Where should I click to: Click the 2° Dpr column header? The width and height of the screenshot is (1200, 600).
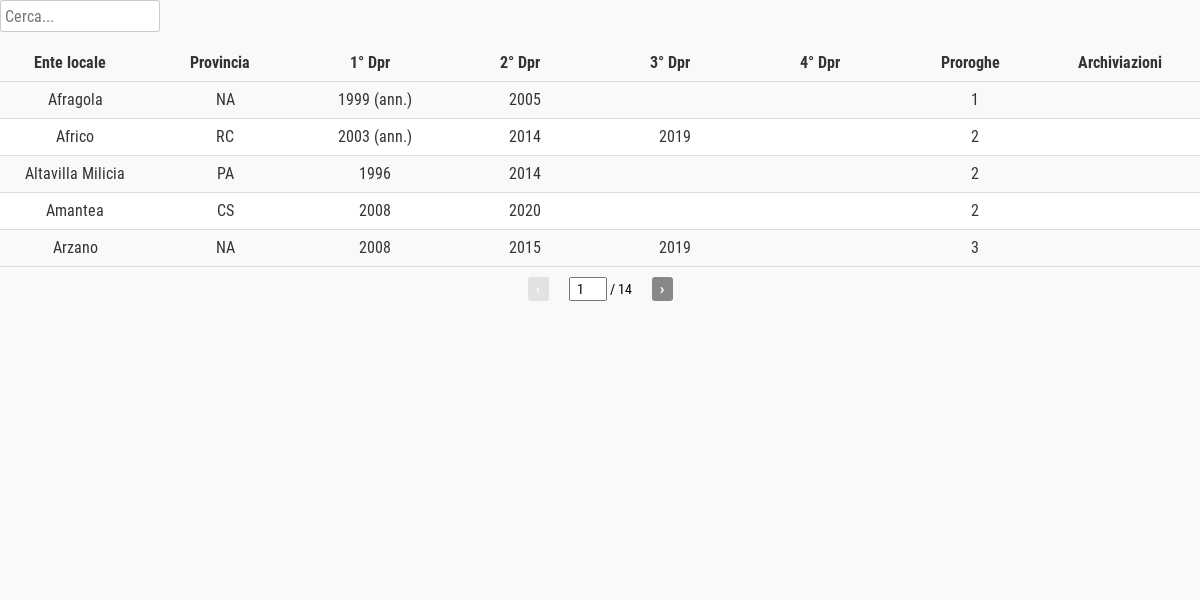tap(520, 62)
